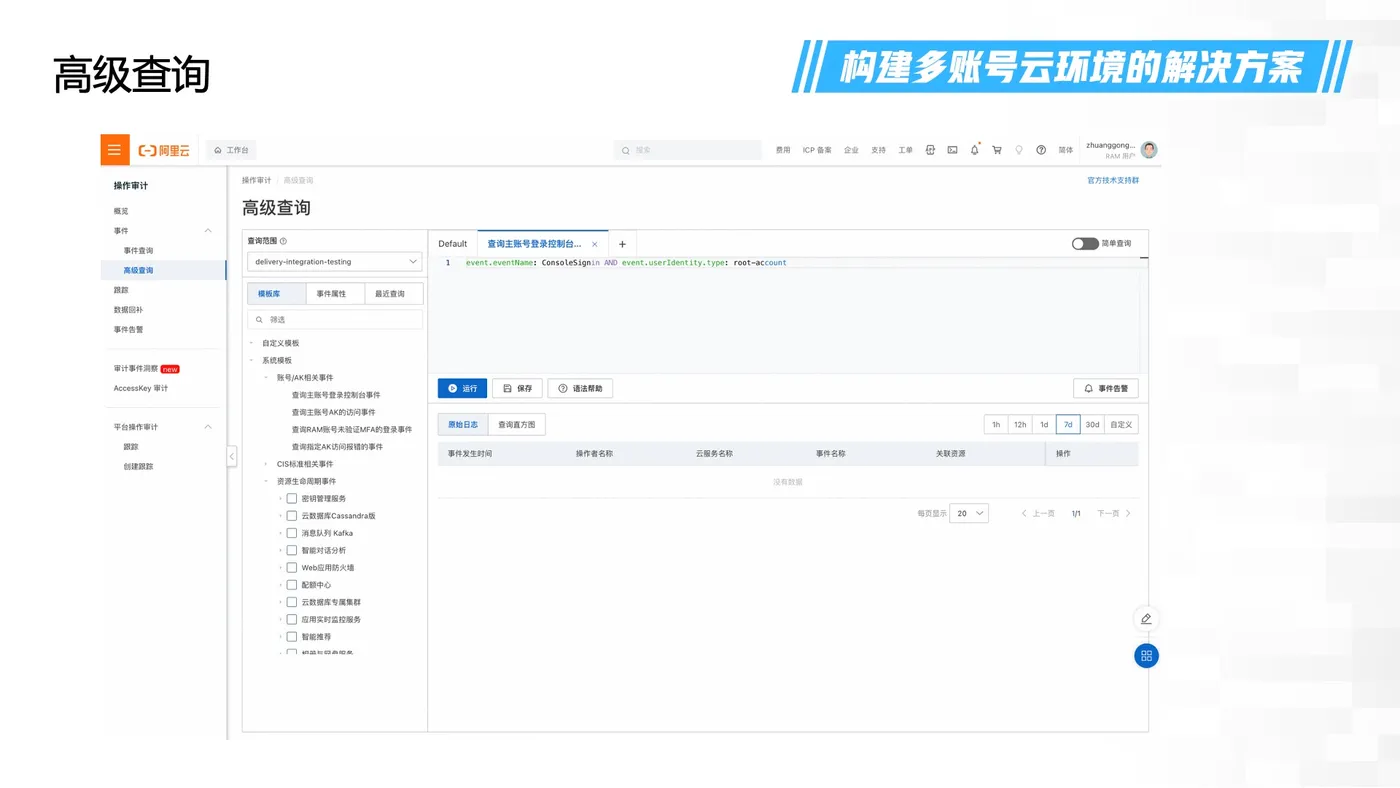Image resolution: width=1400 pixels, height=788 pixels.
Task: Toggle the 简单查询 switch
Action: 1085,244
